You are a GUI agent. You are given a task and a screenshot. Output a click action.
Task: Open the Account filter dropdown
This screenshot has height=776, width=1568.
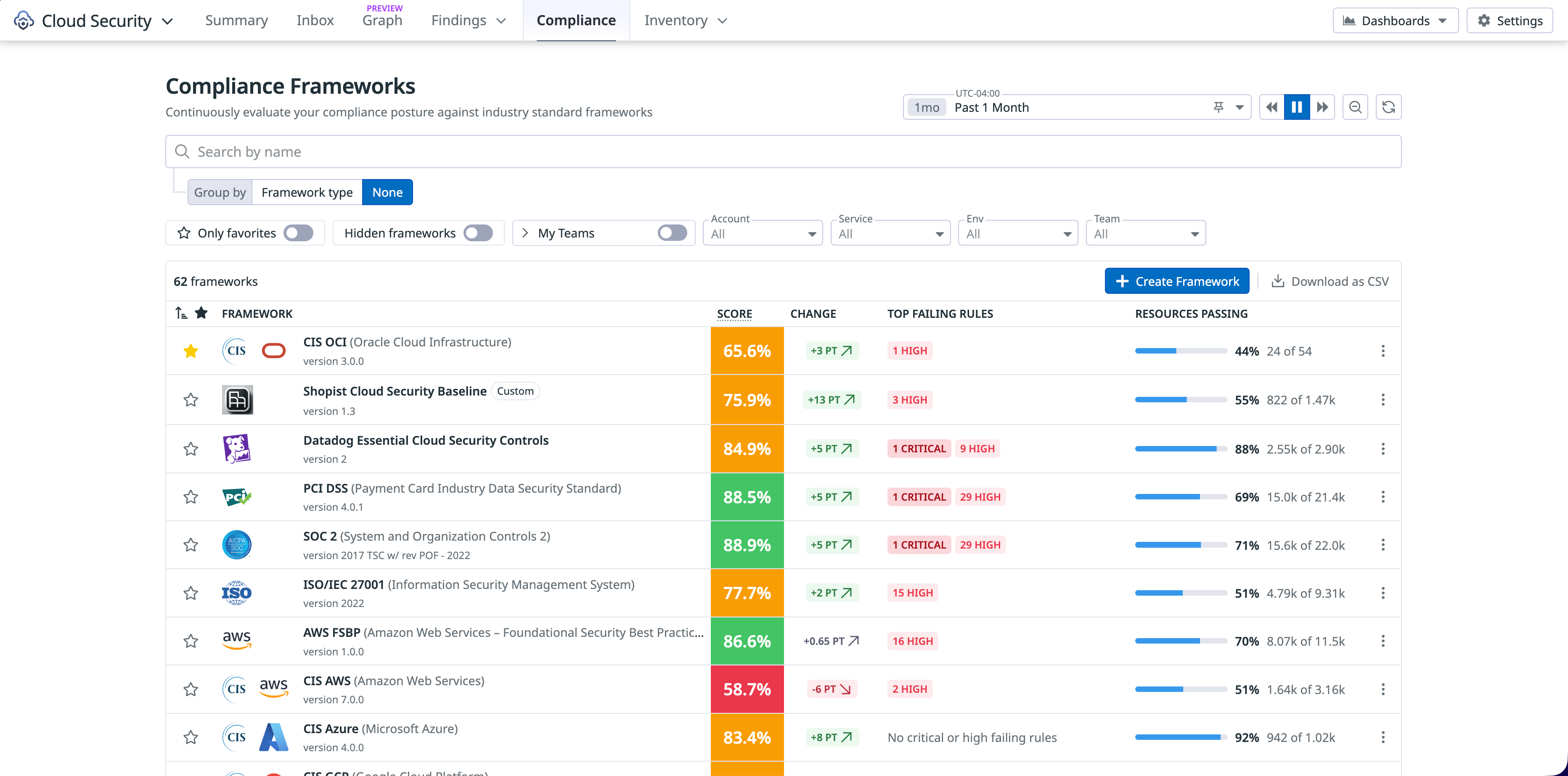point(763,233)
